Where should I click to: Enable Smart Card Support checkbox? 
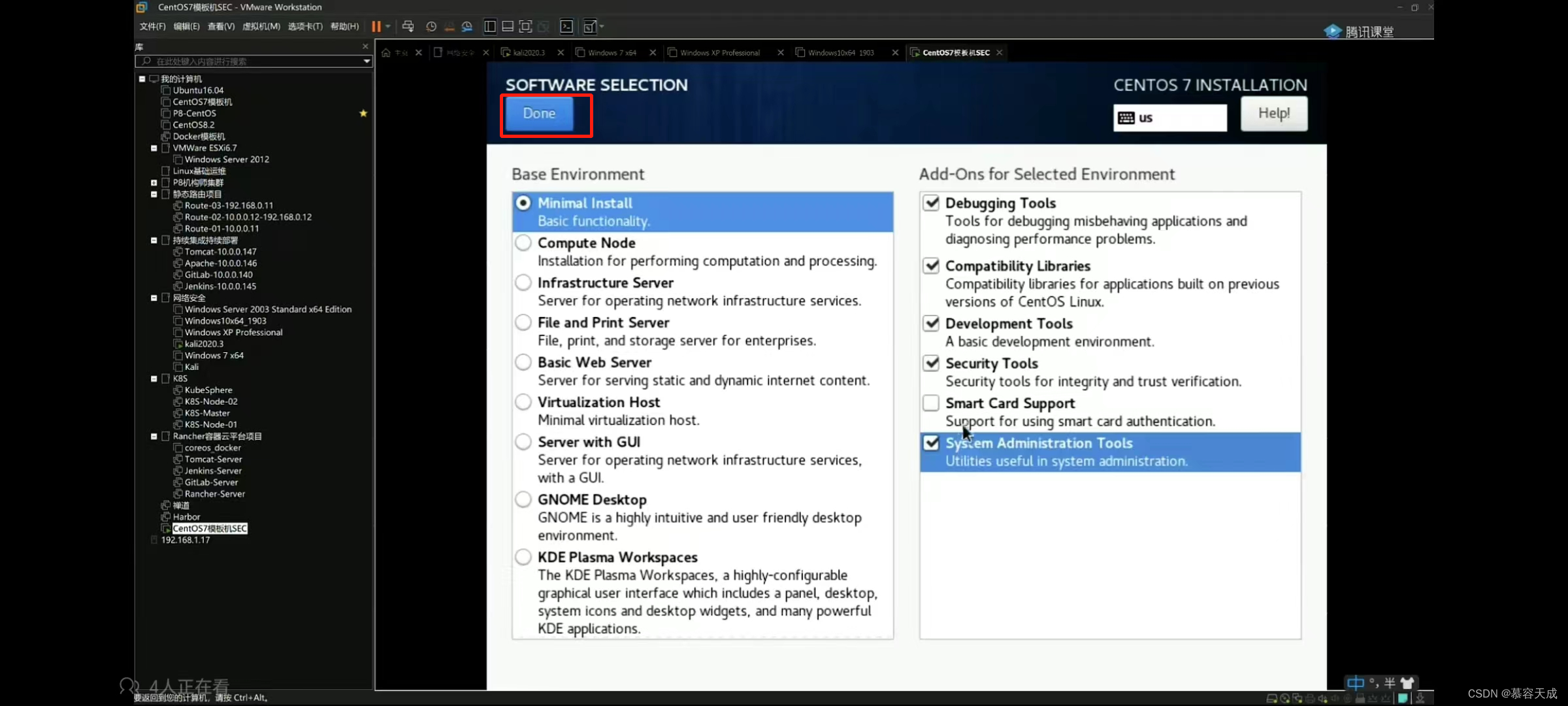click(931, 403)
